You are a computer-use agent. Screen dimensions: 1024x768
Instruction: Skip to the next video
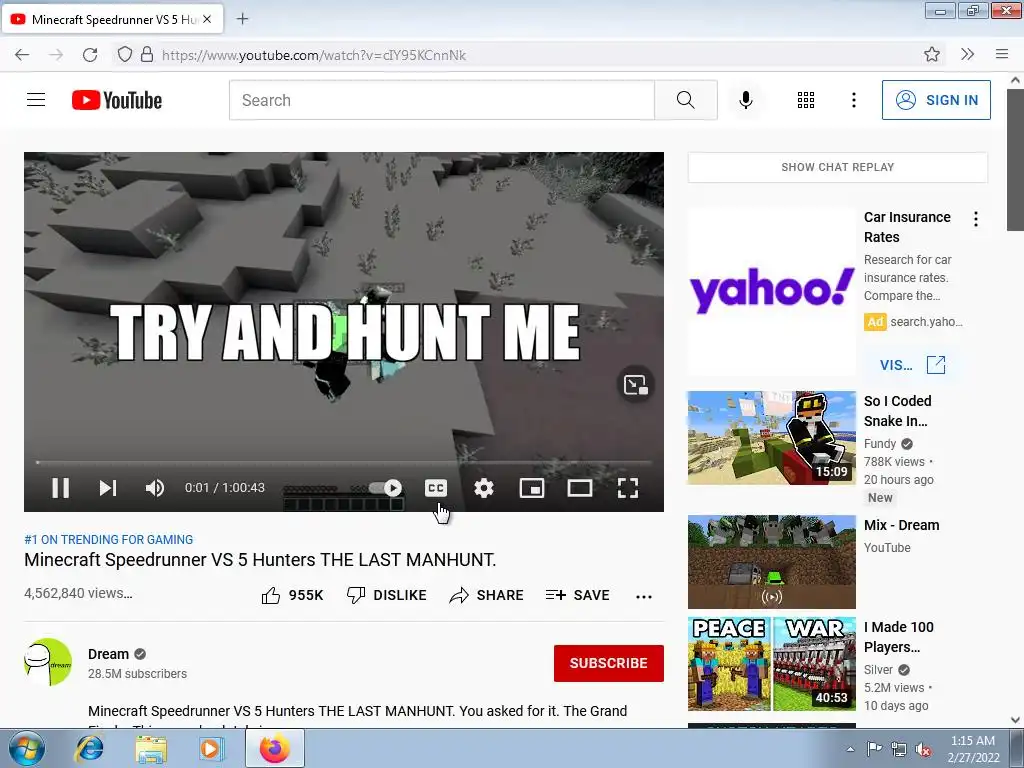[x=108, y=488]
